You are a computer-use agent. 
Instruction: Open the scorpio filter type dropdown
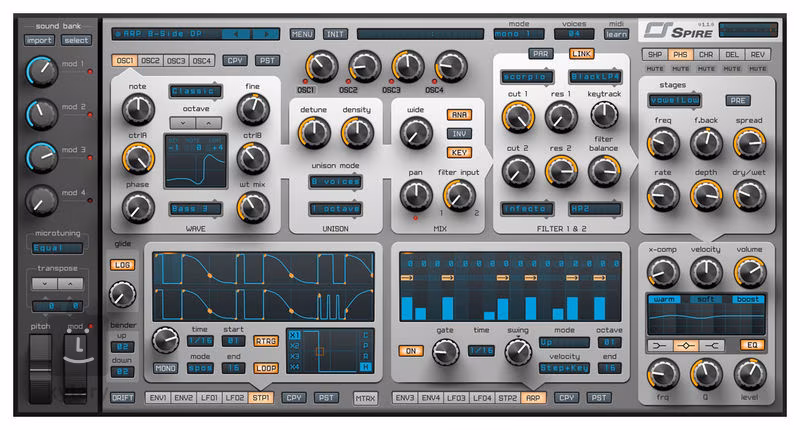pyautogui.click(x=527, y=76)
